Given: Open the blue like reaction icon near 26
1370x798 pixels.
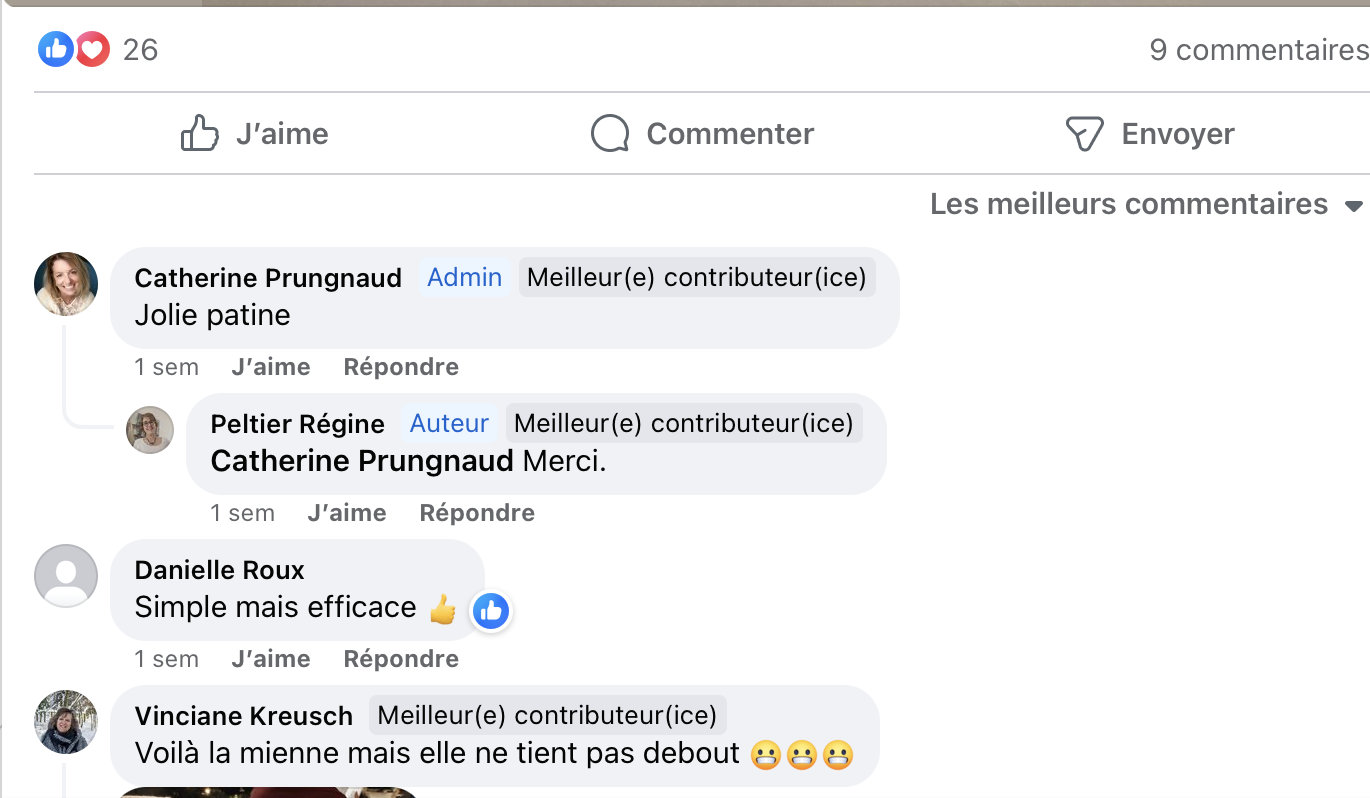Looking at the screenshot, I should tap(56, 48).
